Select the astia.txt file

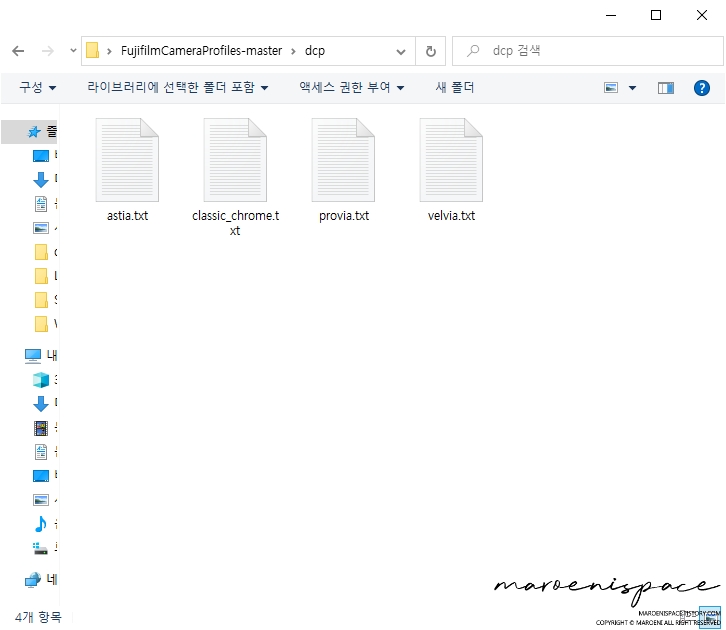[x=127, y=170]
